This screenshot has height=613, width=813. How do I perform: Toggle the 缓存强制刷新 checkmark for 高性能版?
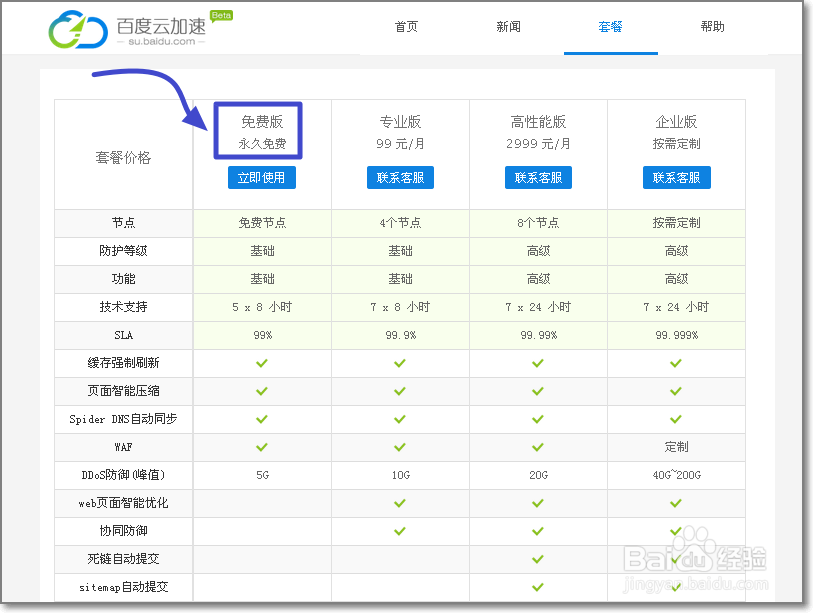(x=537, y=363)
